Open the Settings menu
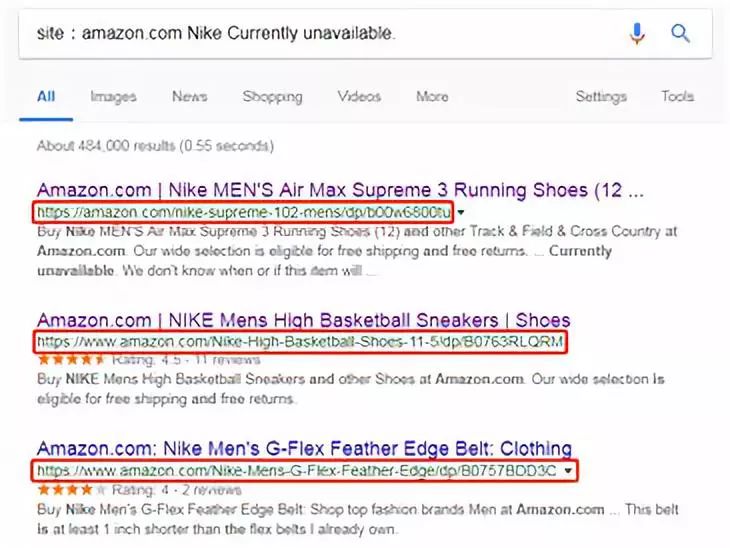Screen dimensions: 730x548 [601, 97]
